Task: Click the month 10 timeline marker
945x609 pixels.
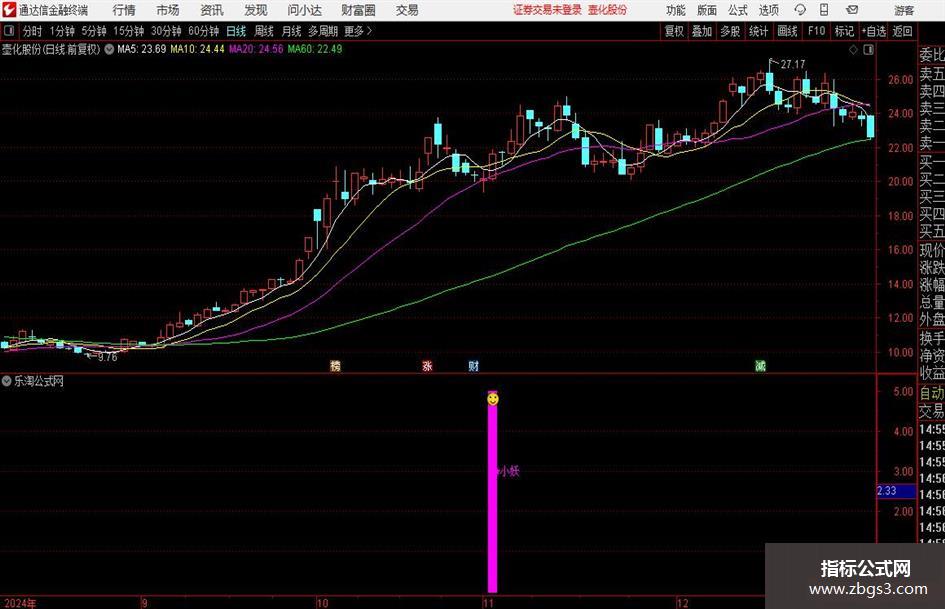Action: coord(322,603)
